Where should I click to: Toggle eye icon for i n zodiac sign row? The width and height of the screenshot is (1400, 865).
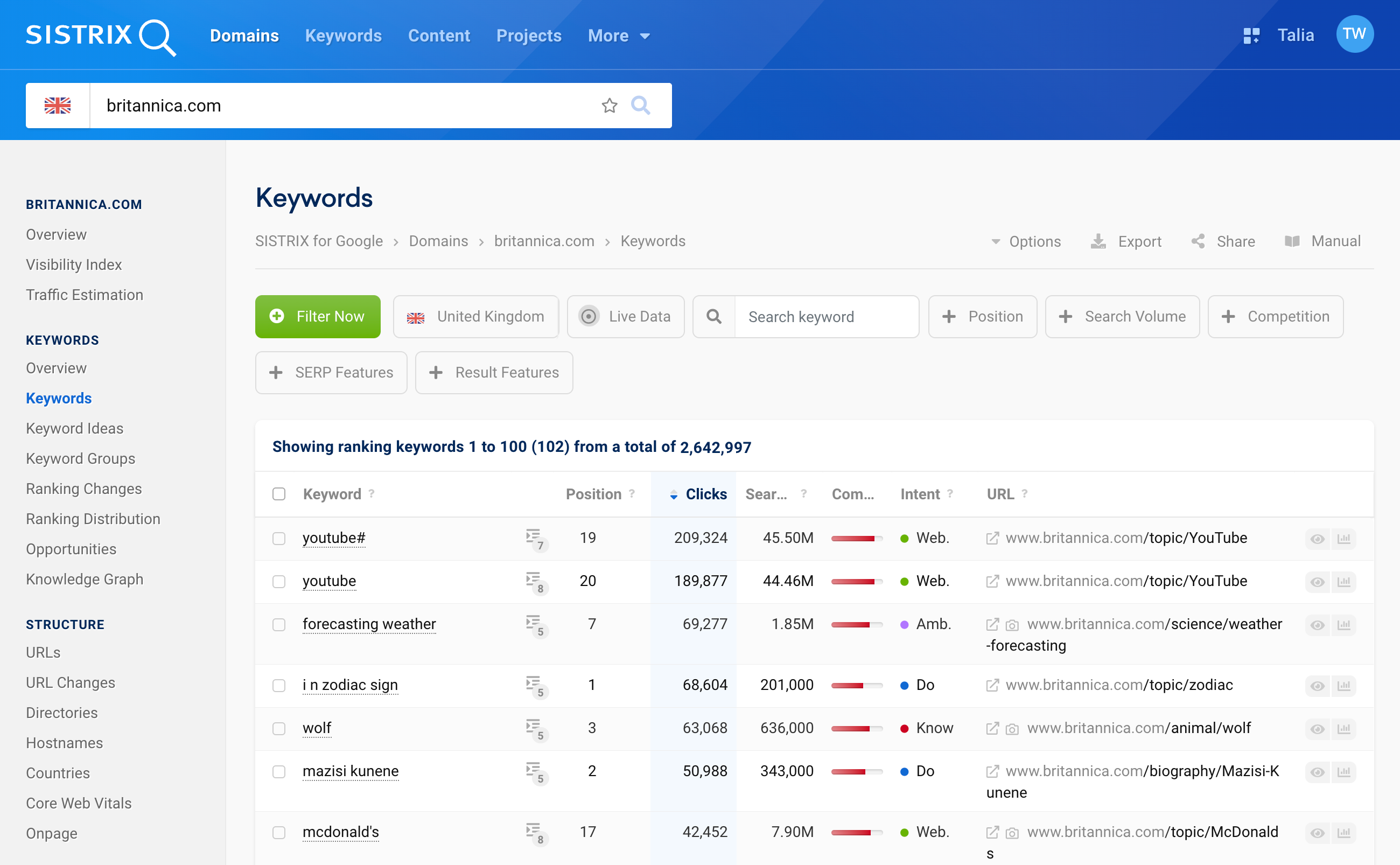pyautogui.click(x=1317, y=685)
